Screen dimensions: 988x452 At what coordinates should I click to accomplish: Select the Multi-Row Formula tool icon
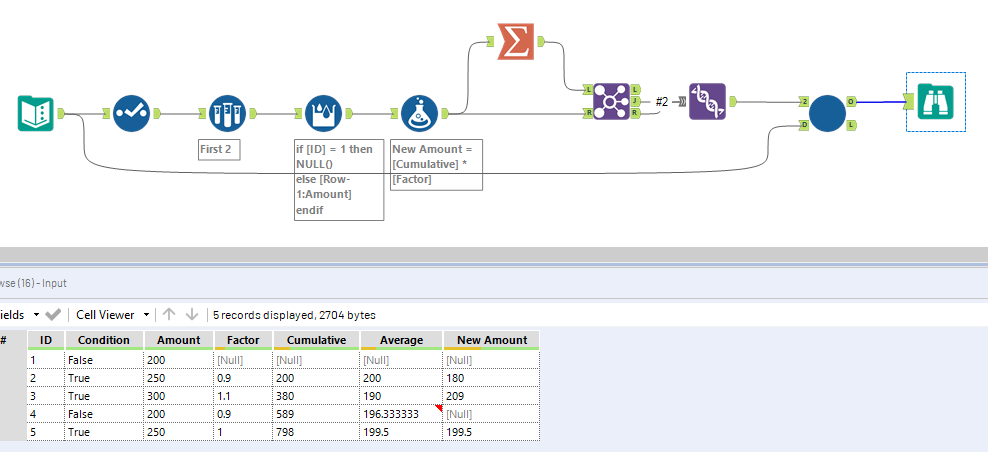pos(323,113)
